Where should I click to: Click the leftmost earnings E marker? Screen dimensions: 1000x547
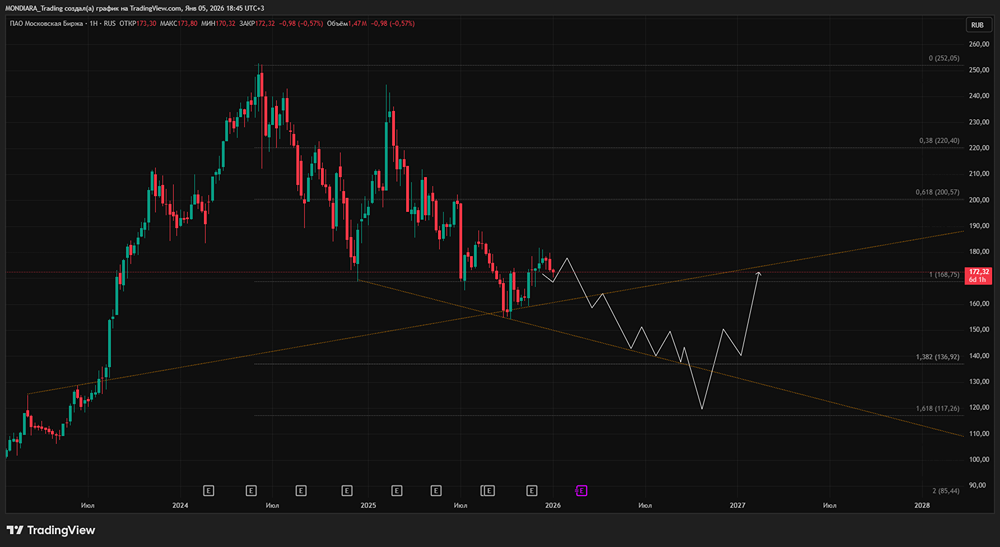point(208,490)
